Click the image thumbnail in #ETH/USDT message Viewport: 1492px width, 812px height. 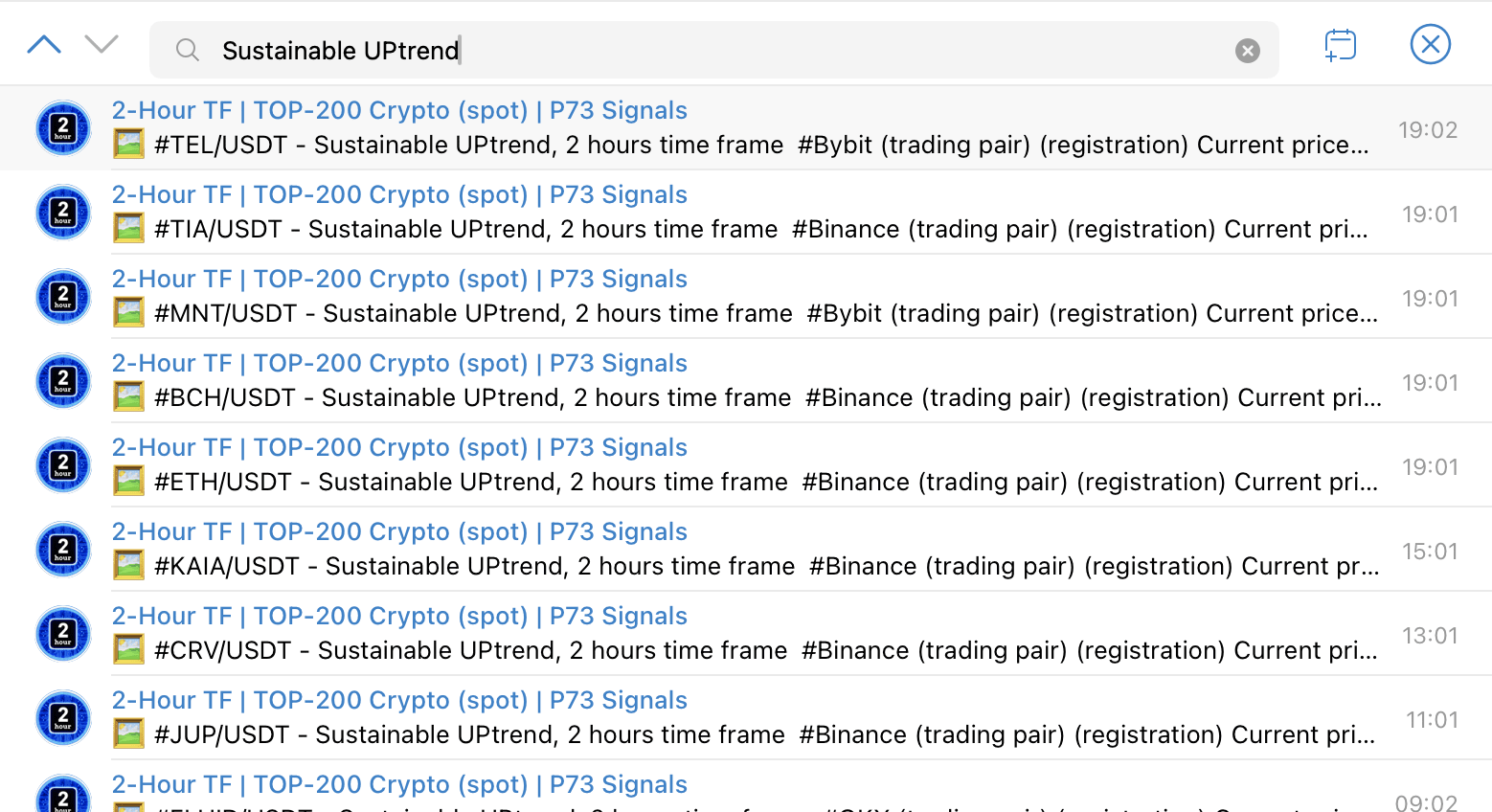click(128, 481)
